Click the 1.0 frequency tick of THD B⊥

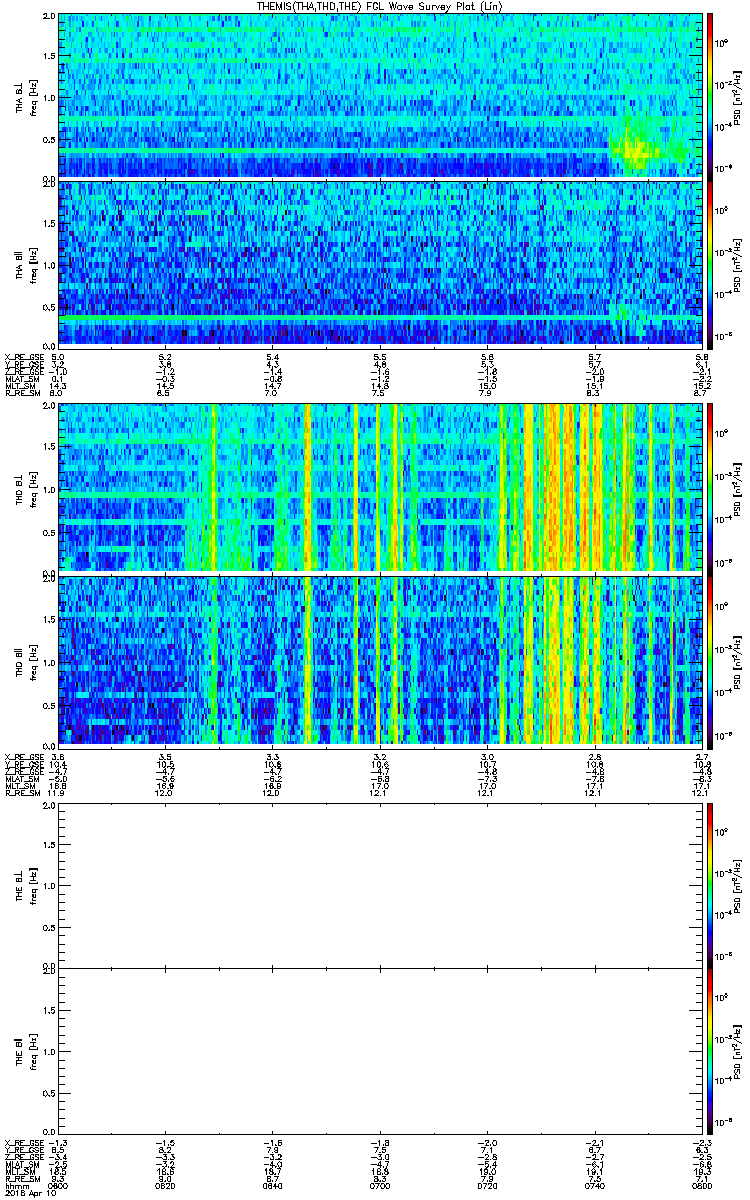[49, 490]
